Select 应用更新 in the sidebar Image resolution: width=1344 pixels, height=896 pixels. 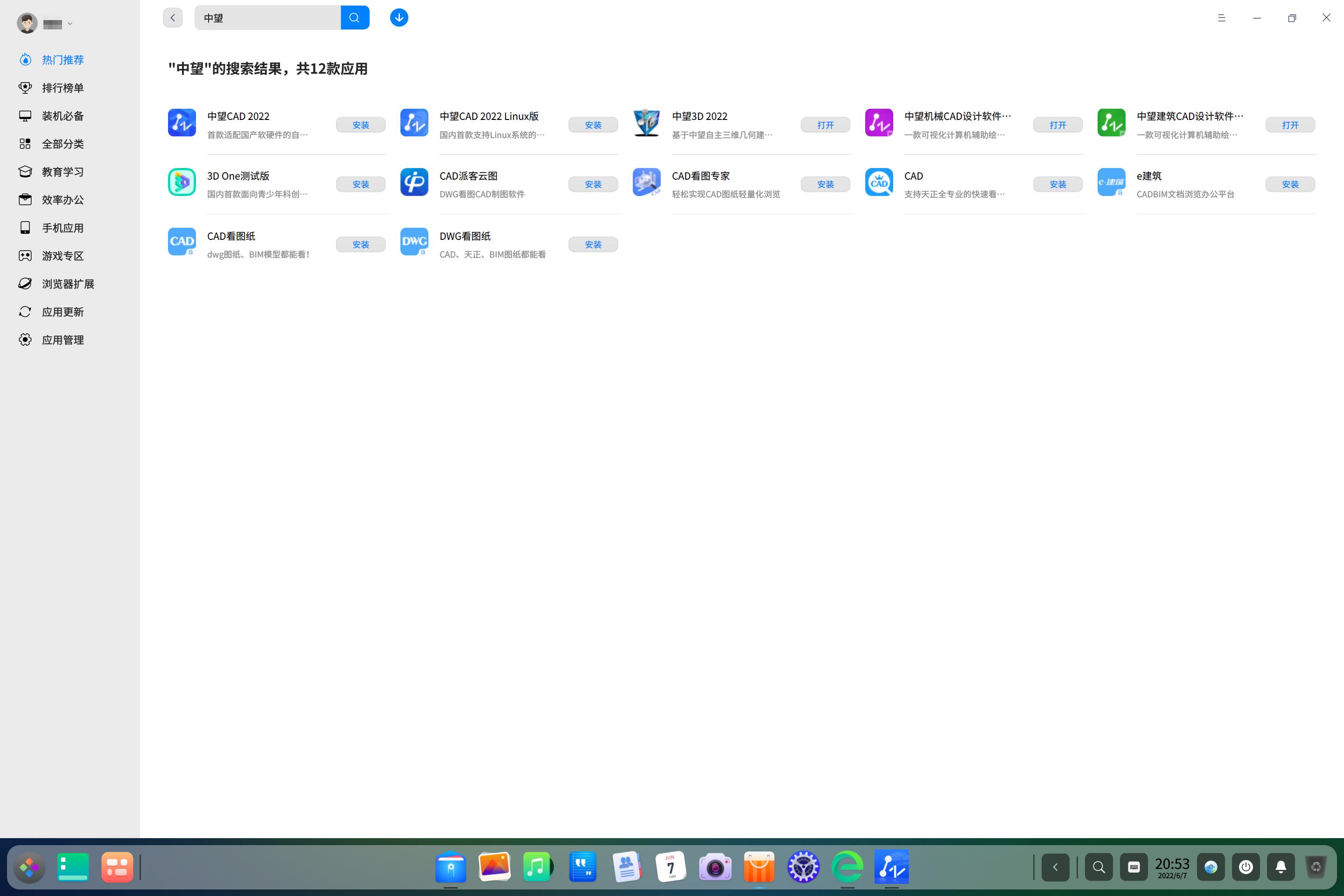63,311
